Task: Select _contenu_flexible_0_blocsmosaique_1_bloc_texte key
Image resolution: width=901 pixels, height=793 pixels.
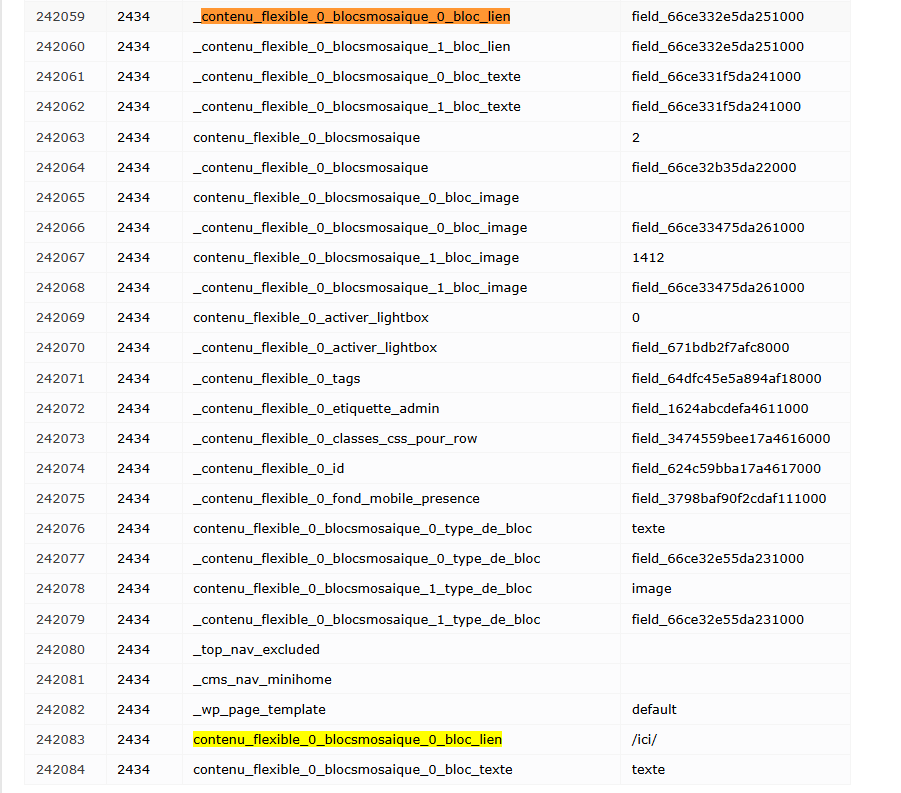Action: tap(357, 106)
